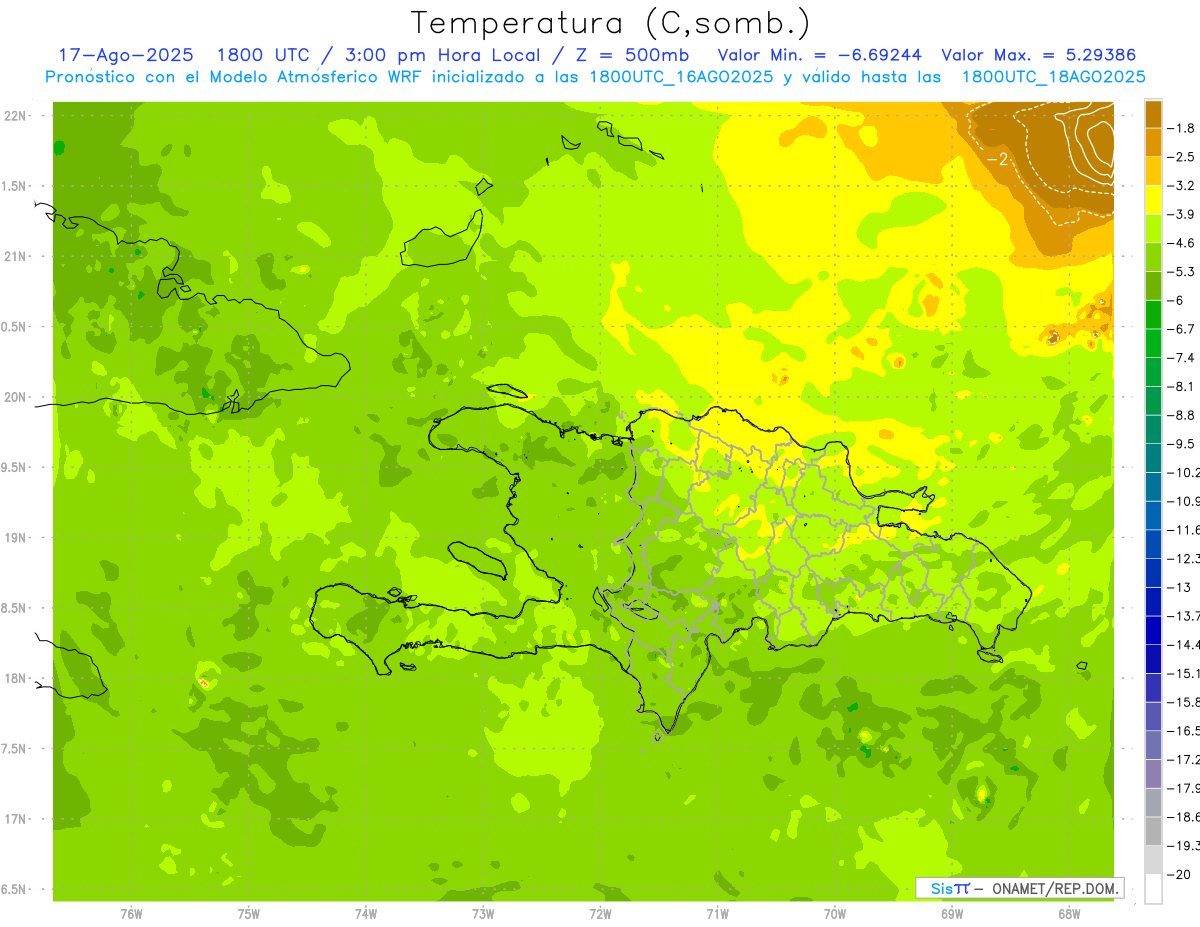
Task: Click the '-13' colorbar label
Action: tap(1181, 587)
